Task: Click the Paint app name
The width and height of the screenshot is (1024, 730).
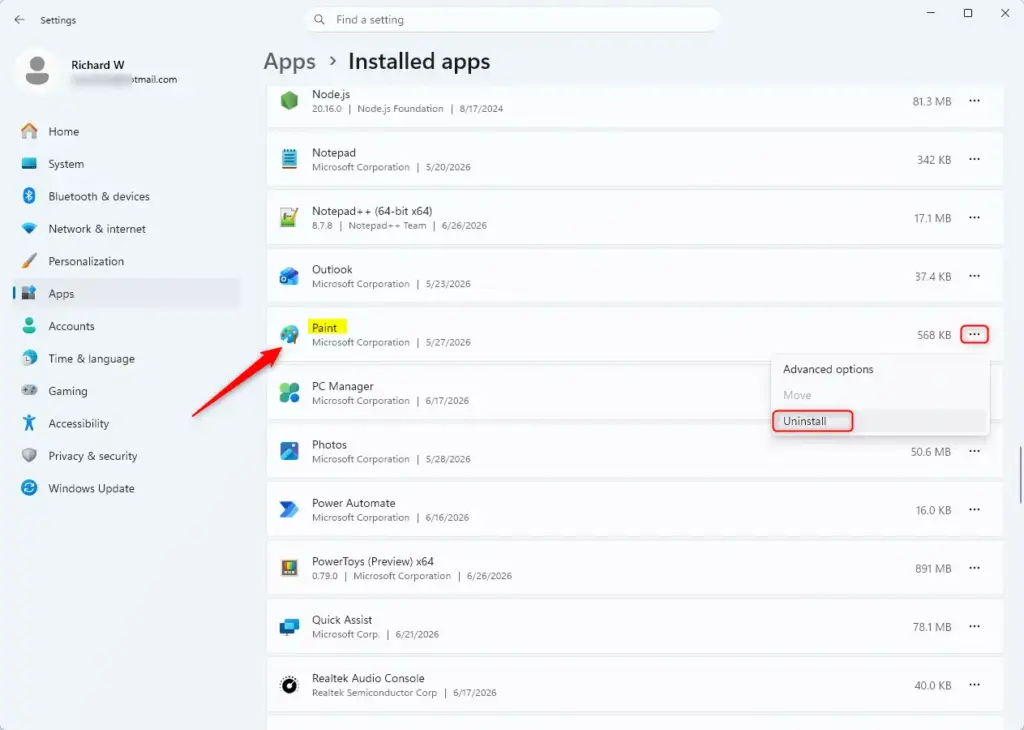Action: 325,328
